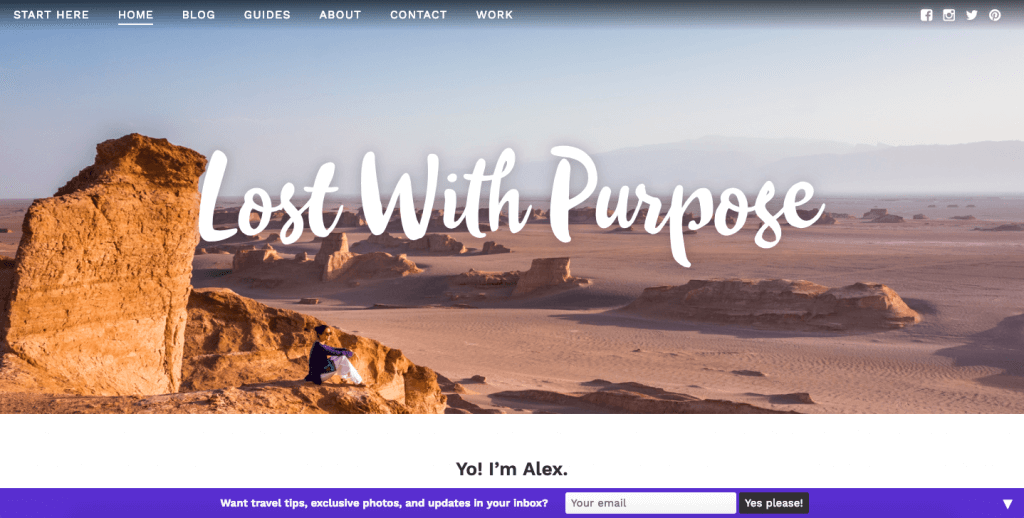Image resolution: width=1024 pixels, height=518 pixels.
Task: Open the Instagram social icon
Action: (949, 15)
